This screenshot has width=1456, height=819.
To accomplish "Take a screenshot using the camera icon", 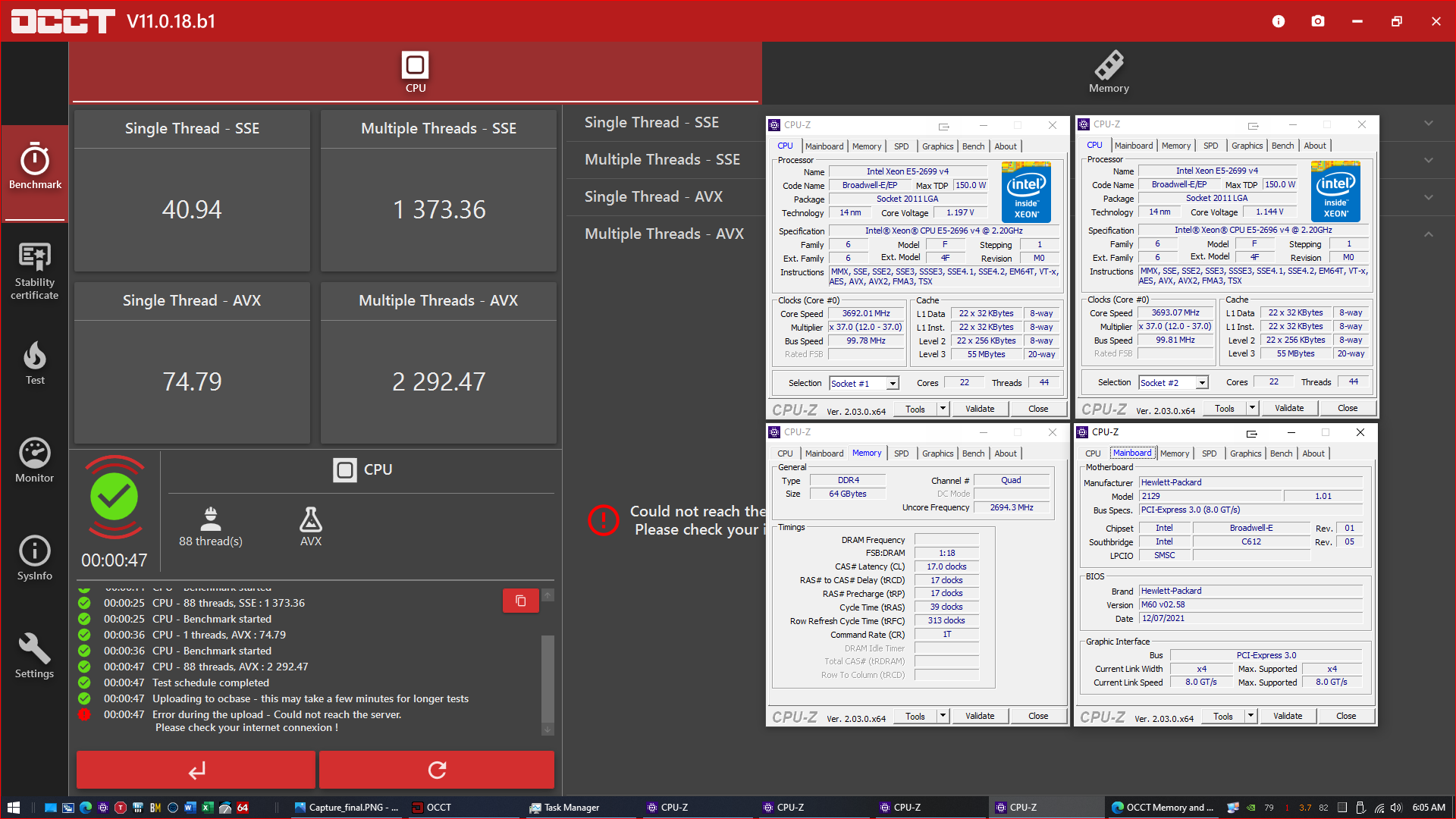I will point(1318,21).
